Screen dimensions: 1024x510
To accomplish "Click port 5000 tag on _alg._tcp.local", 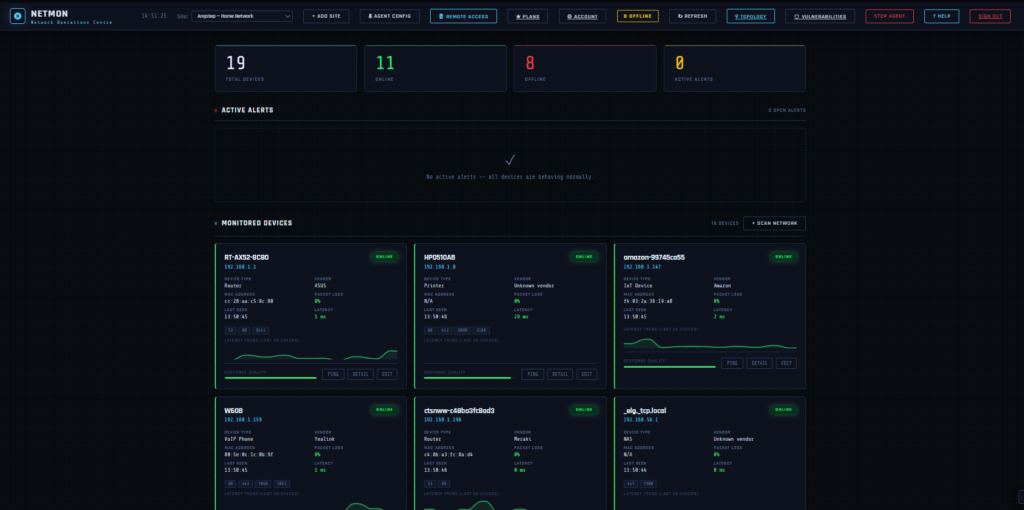I will point(648,484).
